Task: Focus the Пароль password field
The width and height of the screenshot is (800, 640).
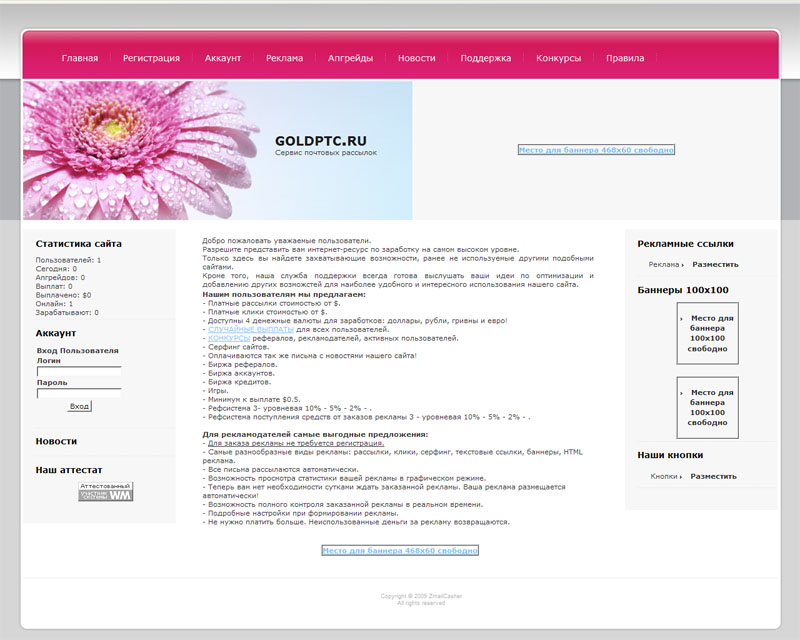Action: click(x=79, y=393)
